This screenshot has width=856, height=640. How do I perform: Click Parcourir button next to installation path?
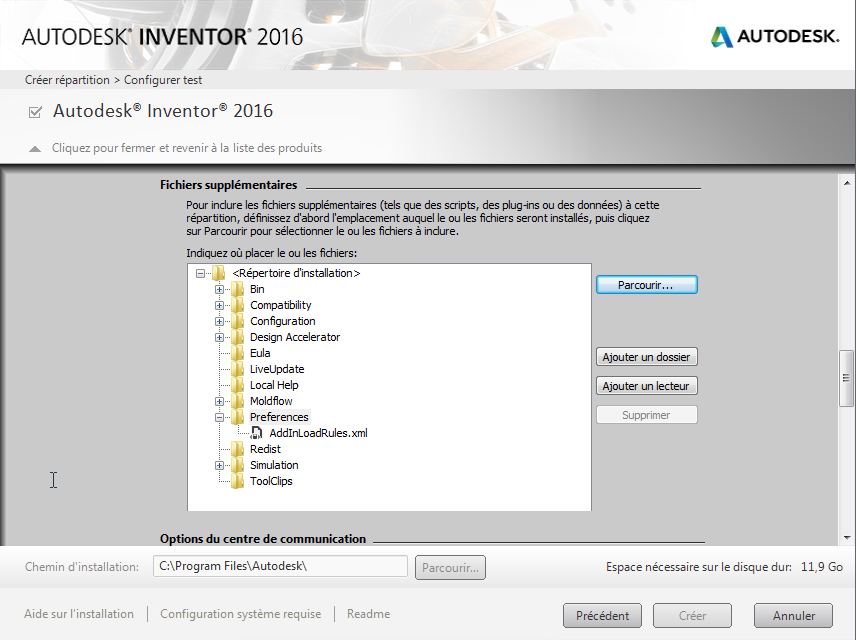pyautogui.click(x=450, y=567)
